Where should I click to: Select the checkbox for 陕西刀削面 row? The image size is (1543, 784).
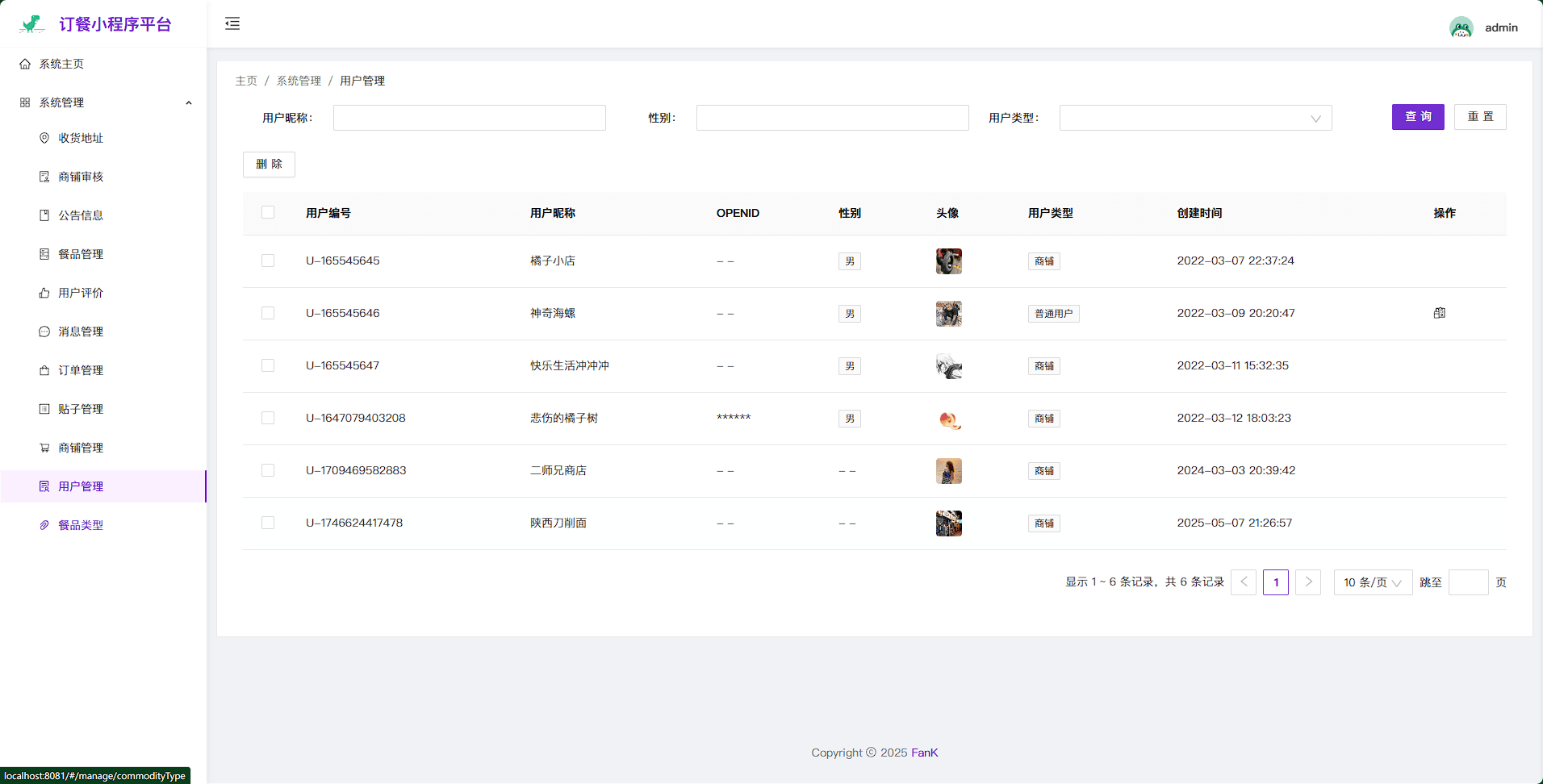pos(268,523)
